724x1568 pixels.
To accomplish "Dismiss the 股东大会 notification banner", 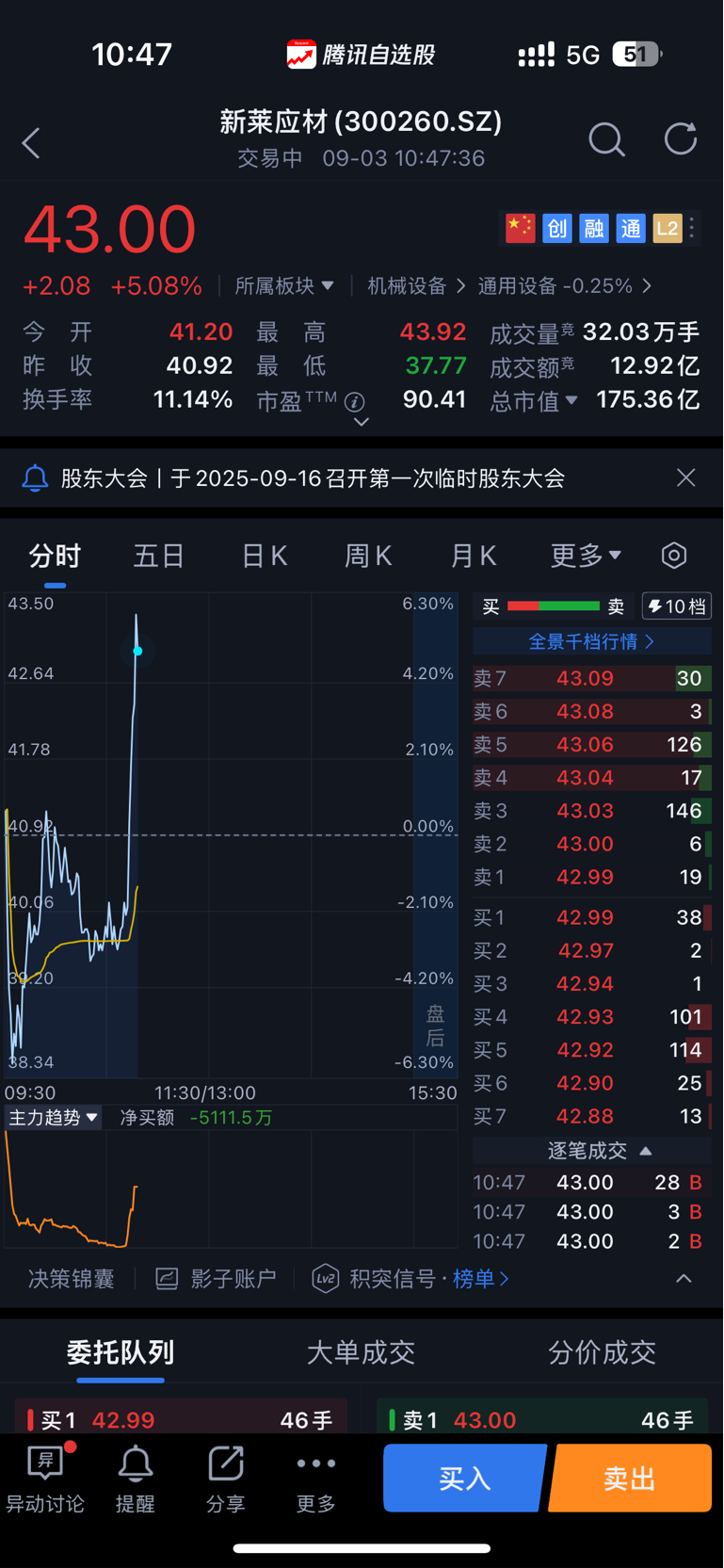I will (686, 477).
